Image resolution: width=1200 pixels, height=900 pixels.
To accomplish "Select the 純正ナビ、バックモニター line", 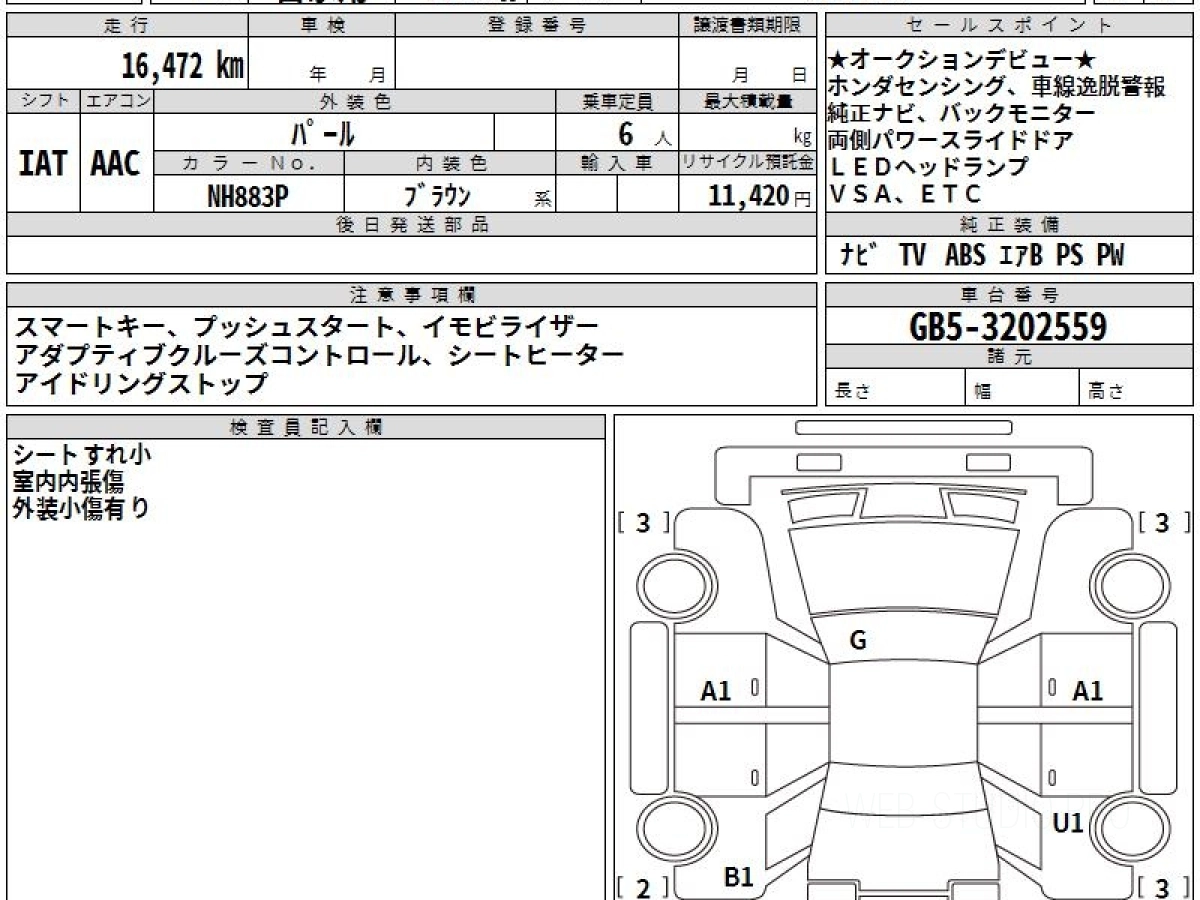I will click(960, 114).
